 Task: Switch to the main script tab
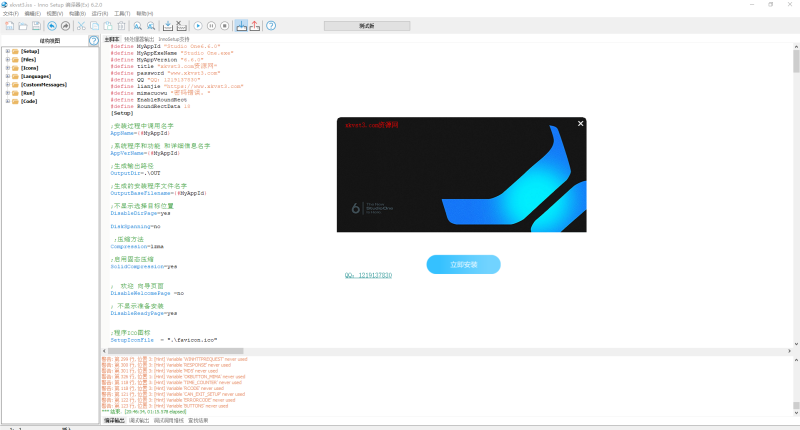[x=112, y=39]
